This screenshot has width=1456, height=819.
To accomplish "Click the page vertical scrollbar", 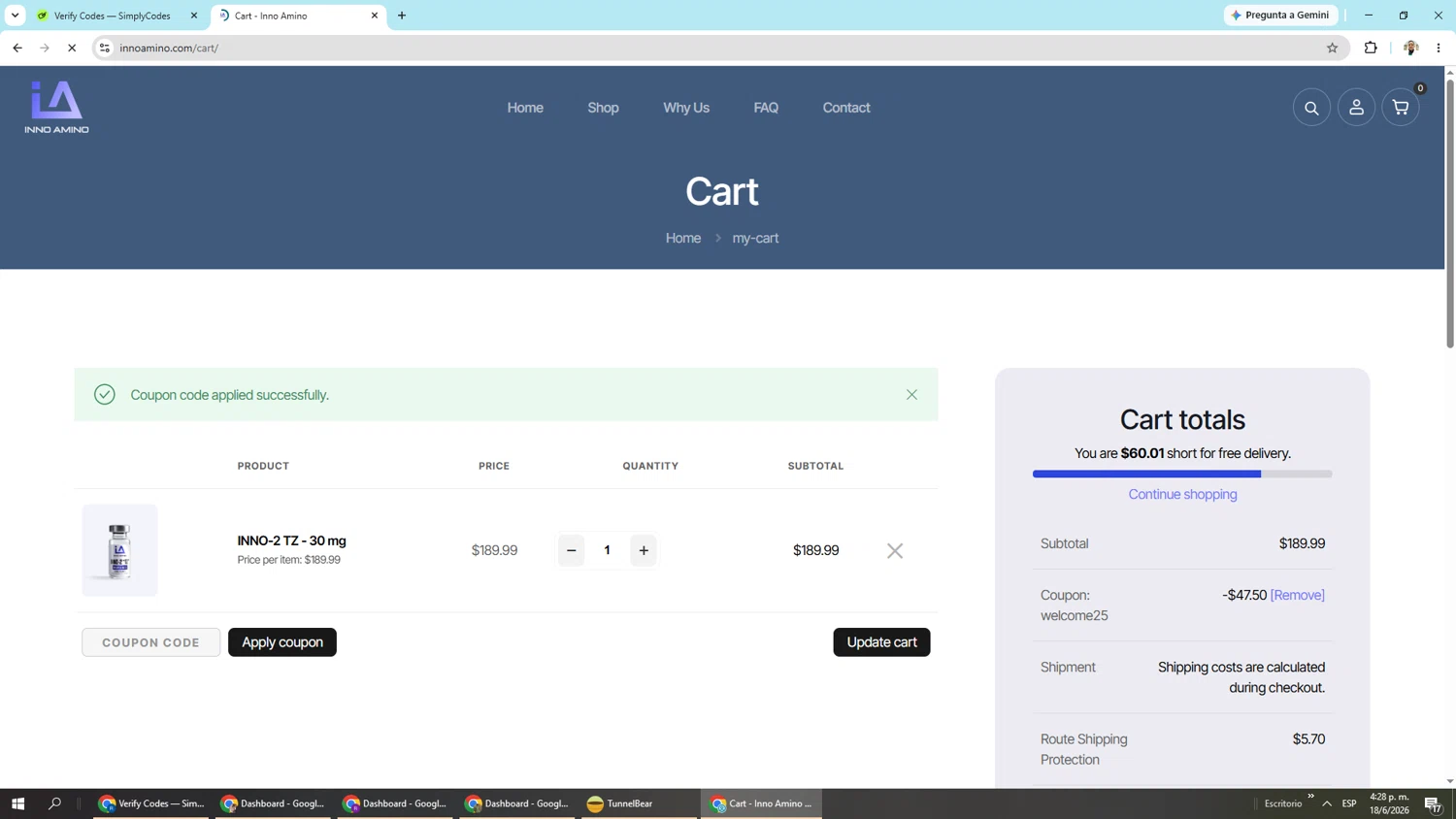I will tap(1450, 212).
